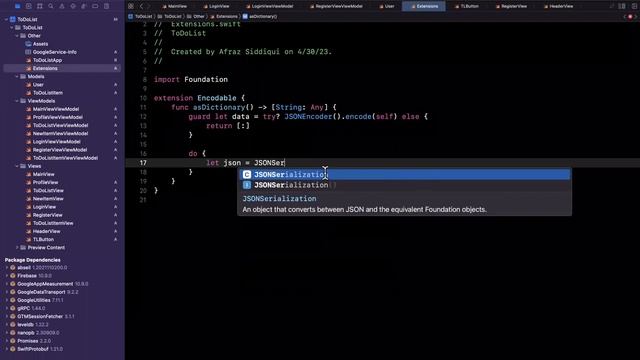Open the Debug navigator icon

tap(84, 6)
